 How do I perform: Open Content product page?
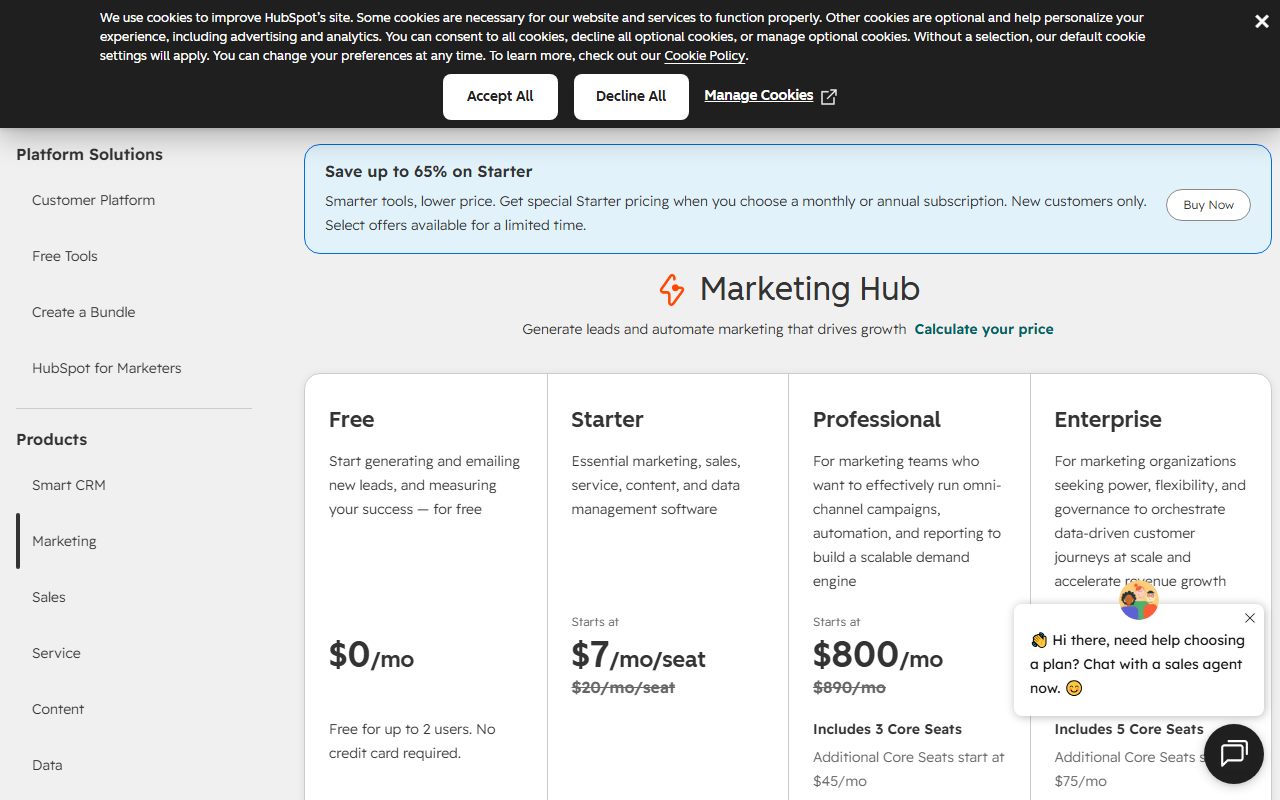58,709
